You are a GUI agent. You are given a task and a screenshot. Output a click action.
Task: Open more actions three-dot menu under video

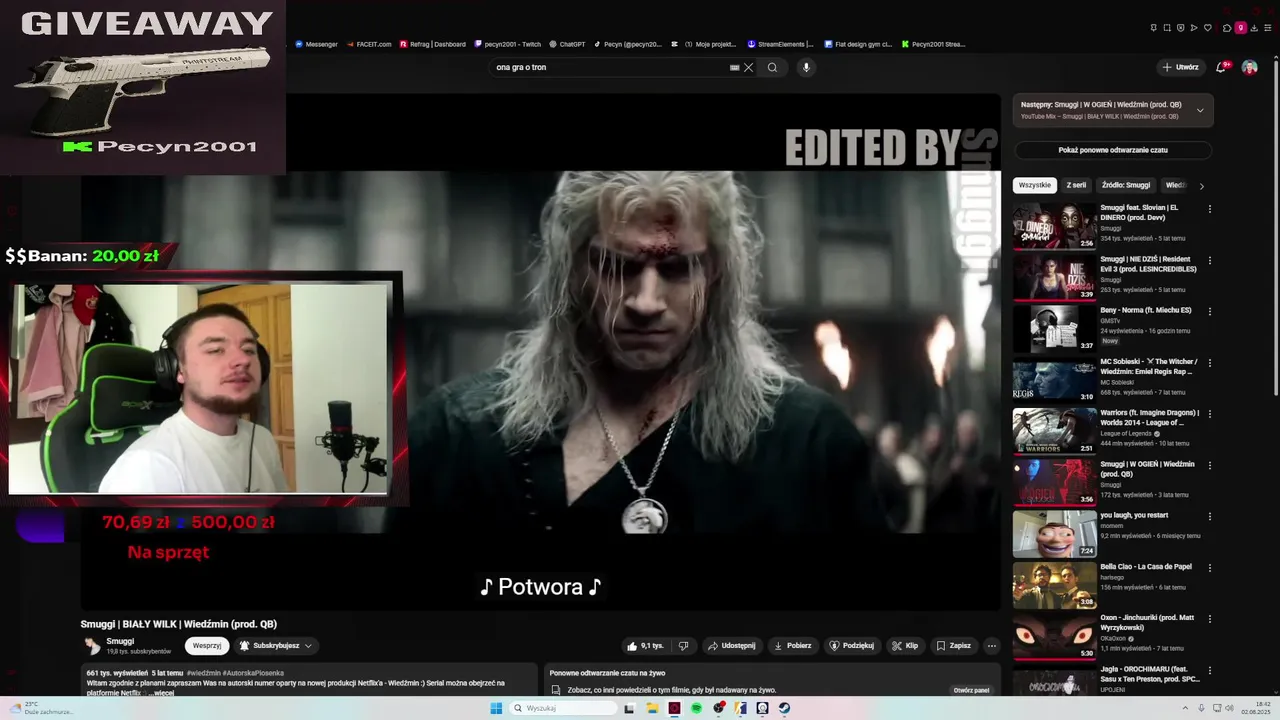point(991,646)
